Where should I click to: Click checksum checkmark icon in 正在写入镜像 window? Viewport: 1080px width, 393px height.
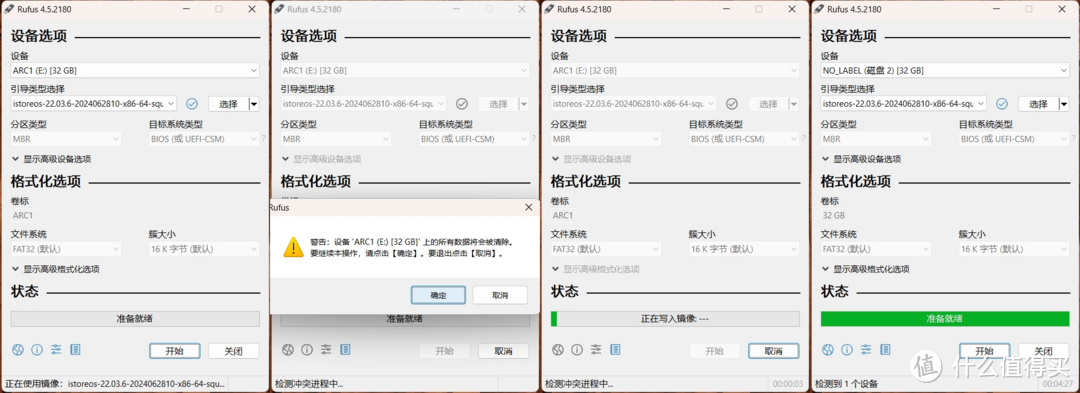pyautogui.click(x=732, y=103)
